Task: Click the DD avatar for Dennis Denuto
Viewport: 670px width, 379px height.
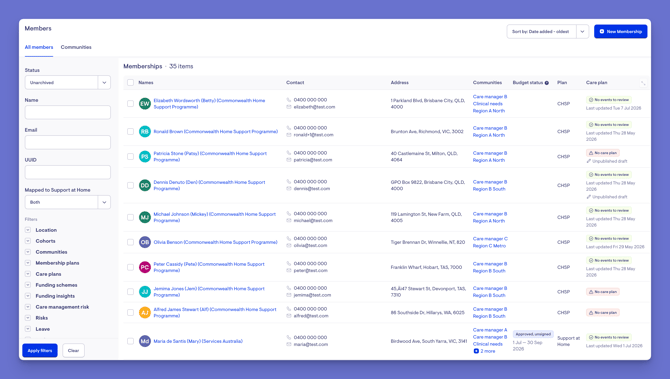Action: tap(145, 185)
